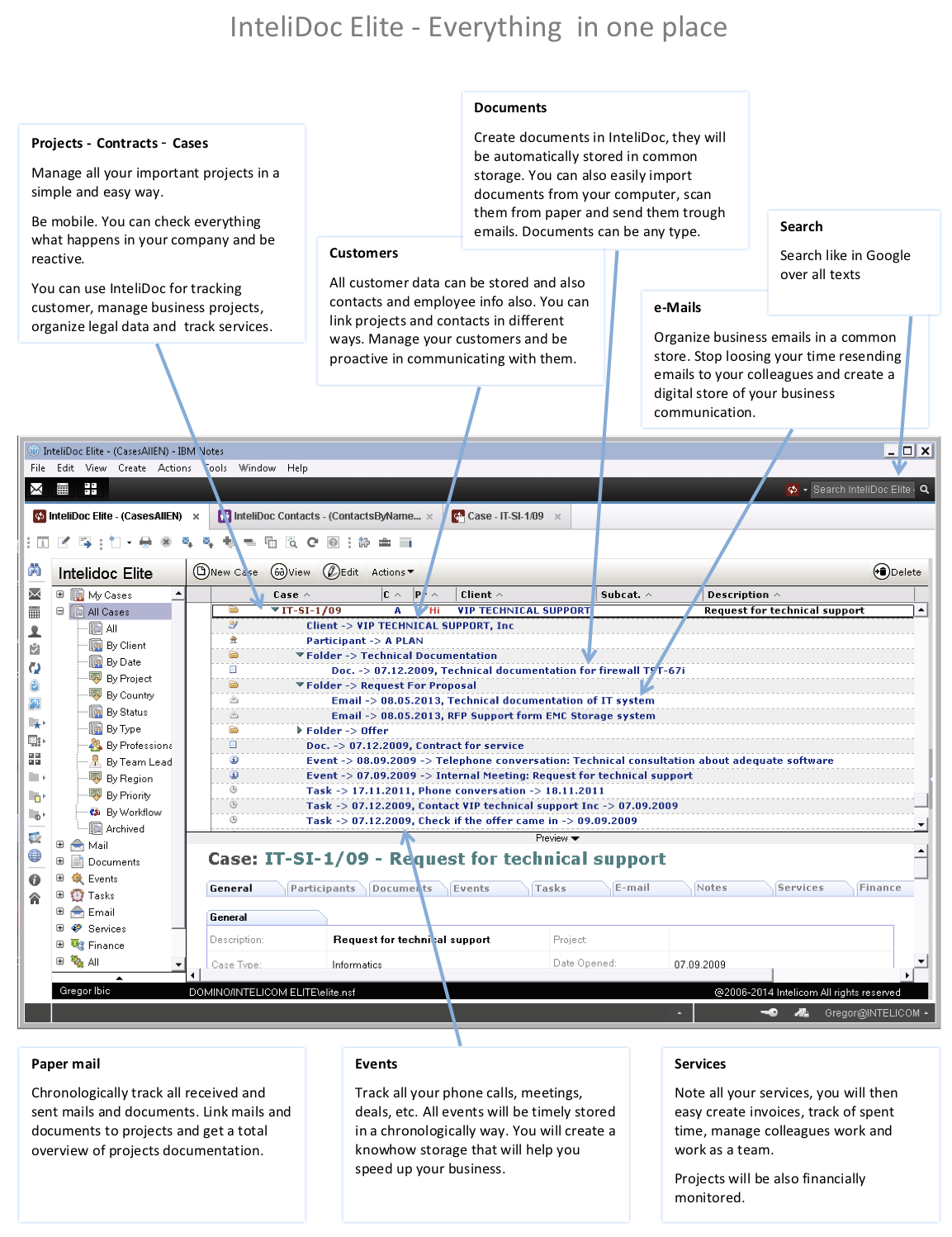Viewport: 952px width, 1237px height.
Task: Switch to the InteliDoc Contacts tab
Action: pyautogui.click(x=326, y=516)
